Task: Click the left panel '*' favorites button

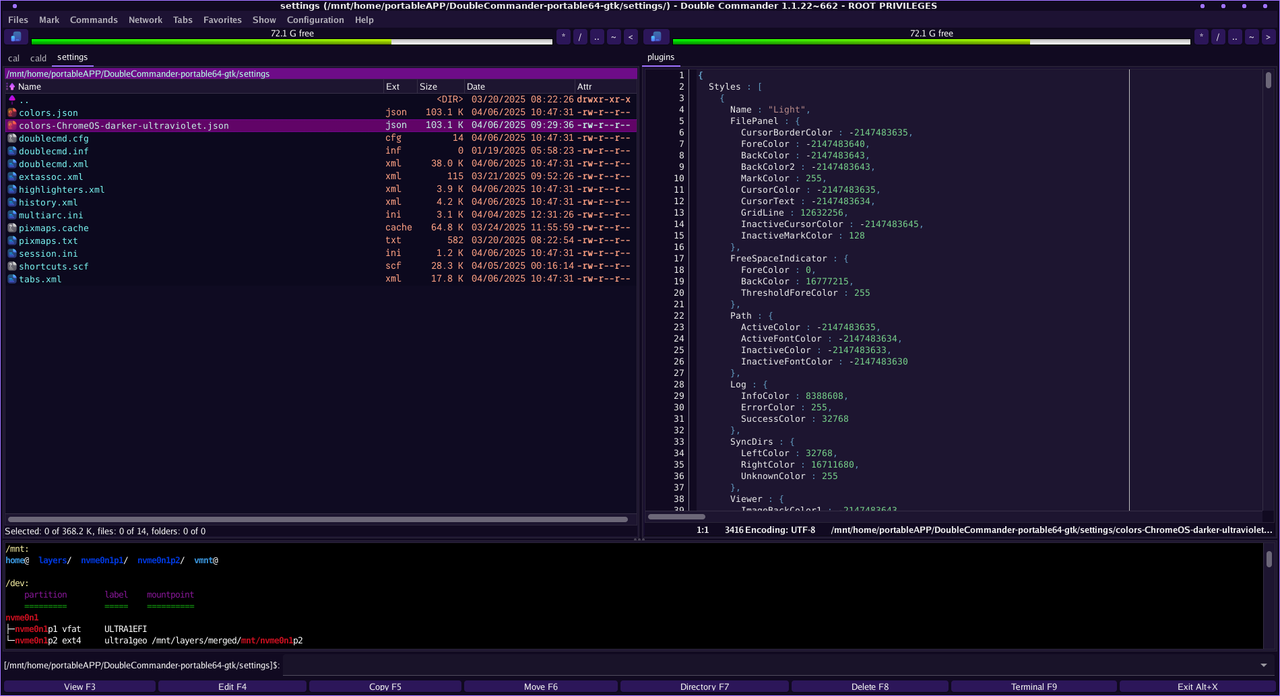Action: coord(563,37)
